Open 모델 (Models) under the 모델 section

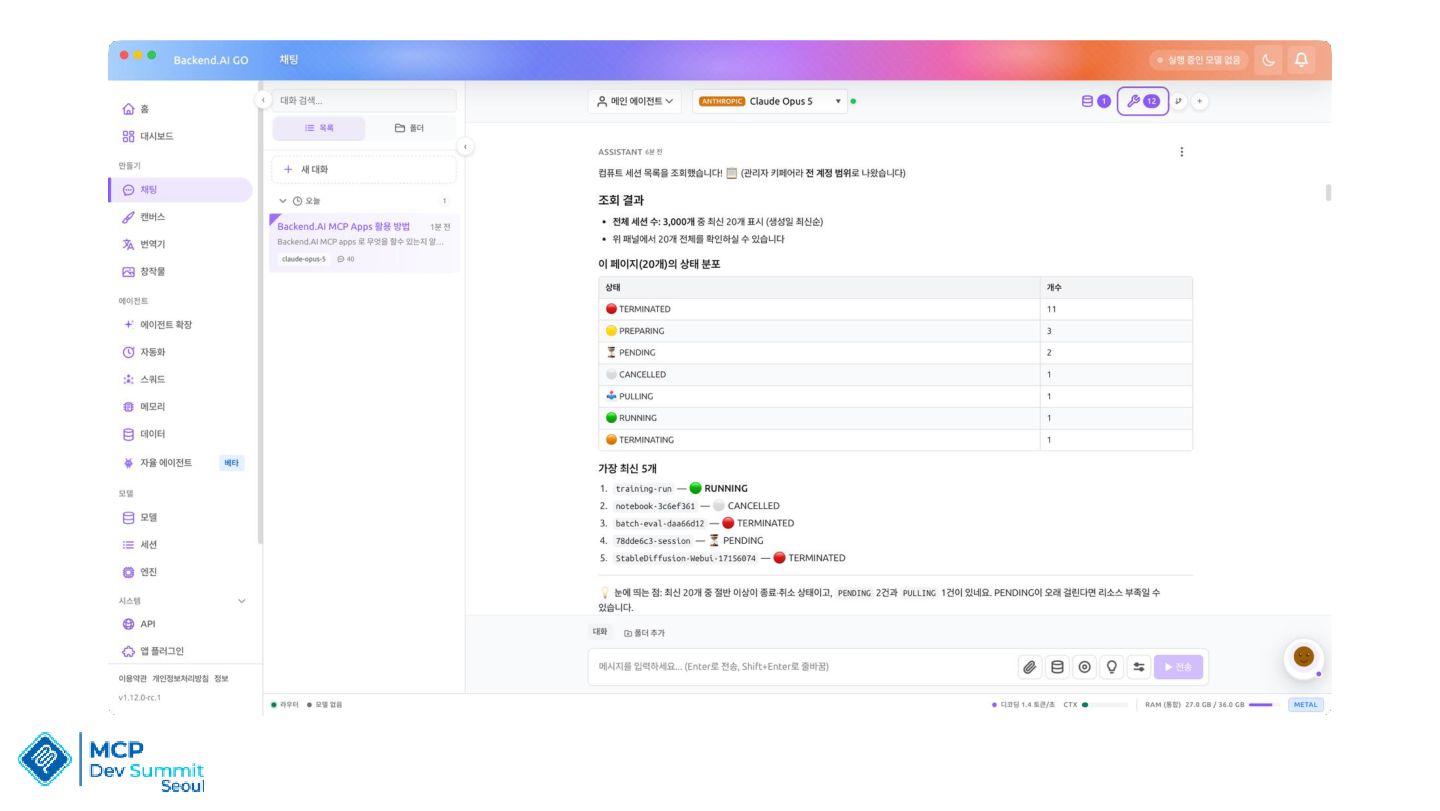point(140,518)
